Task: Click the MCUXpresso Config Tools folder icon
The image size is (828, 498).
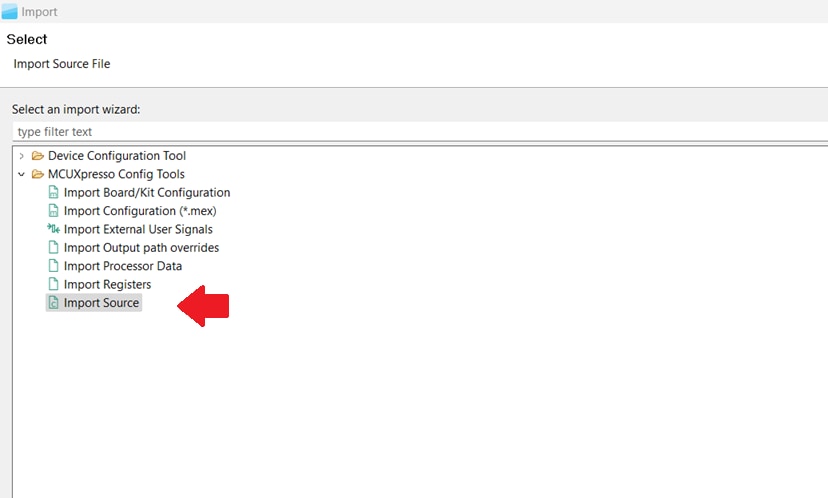Action: pos(37,174)
